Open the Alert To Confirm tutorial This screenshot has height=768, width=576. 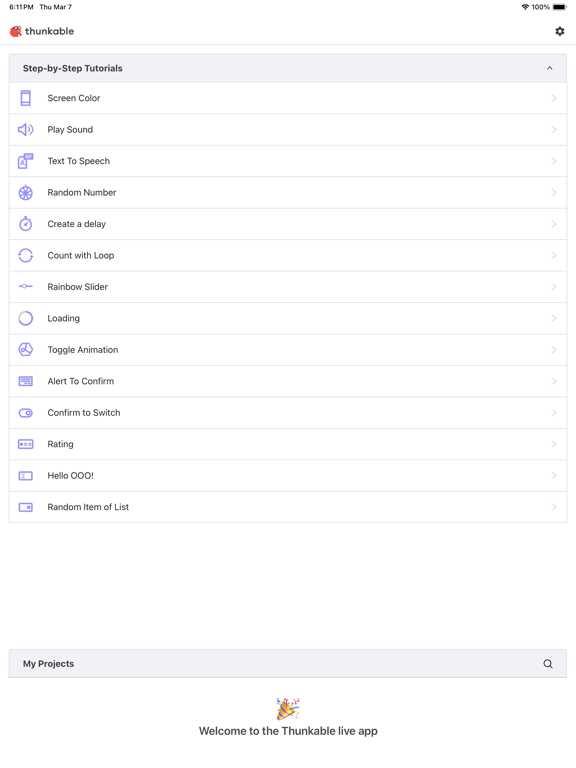[x=288, y=381]
